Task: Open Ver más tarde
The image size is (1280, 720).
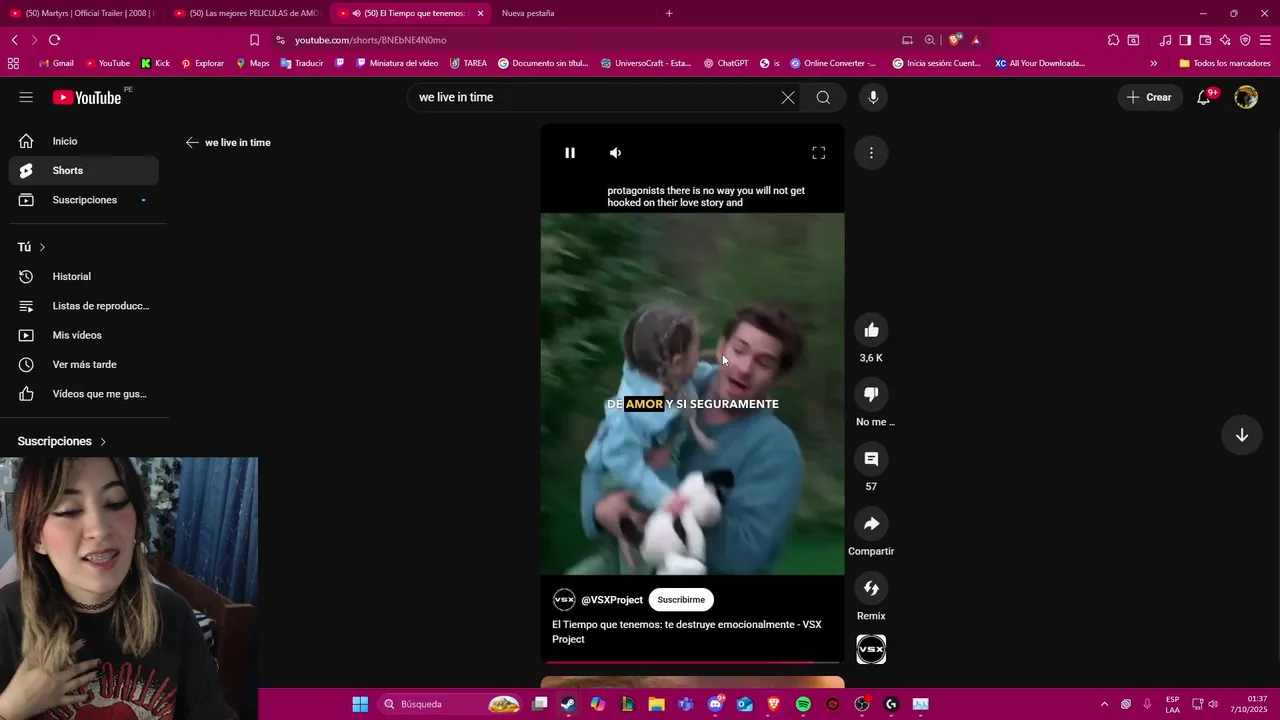Action: 84,364
